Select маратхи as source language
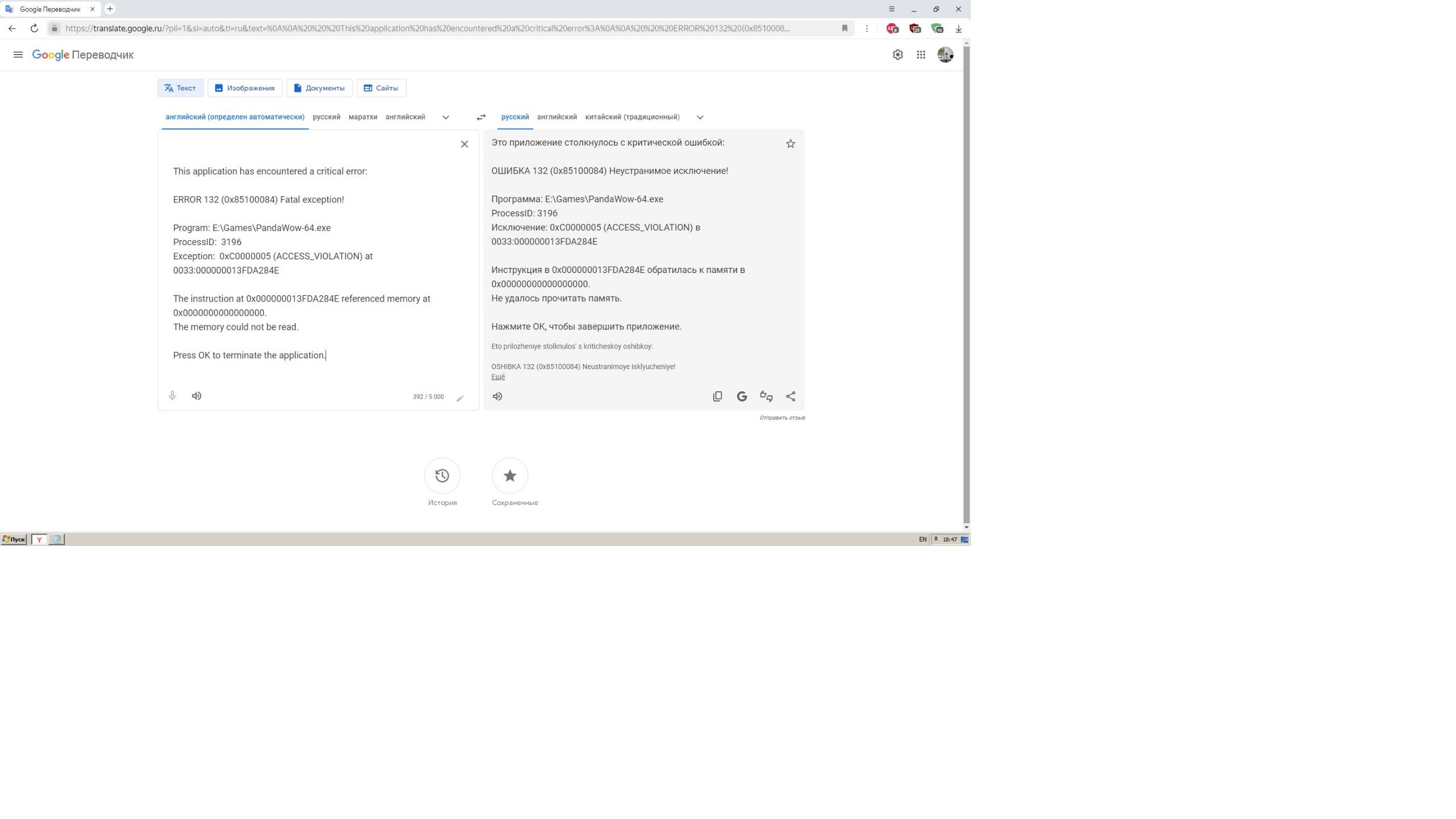1456x819 pixels. point(363,117)
